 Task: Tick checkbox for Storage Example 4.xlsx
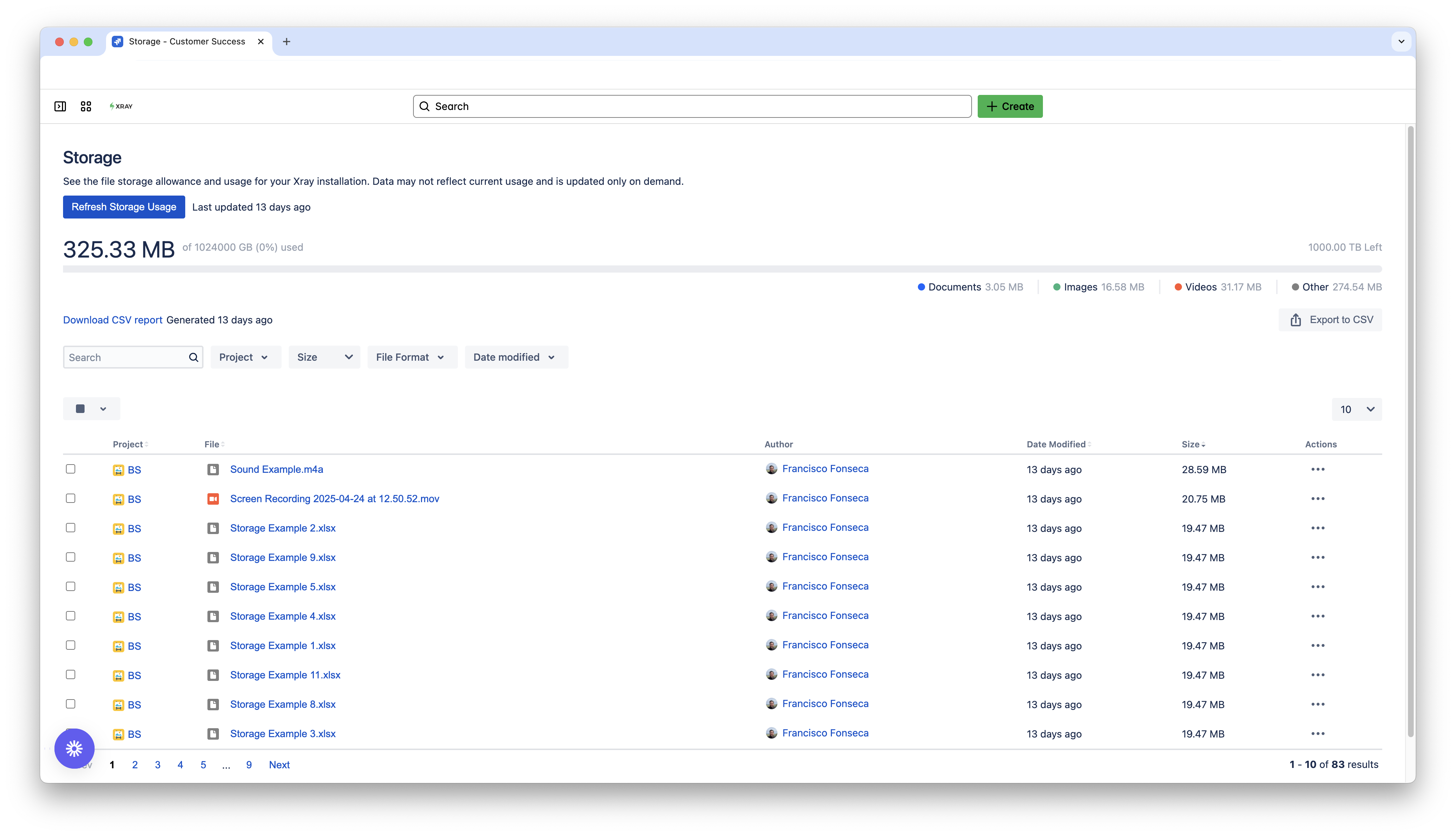pos(71,615)
